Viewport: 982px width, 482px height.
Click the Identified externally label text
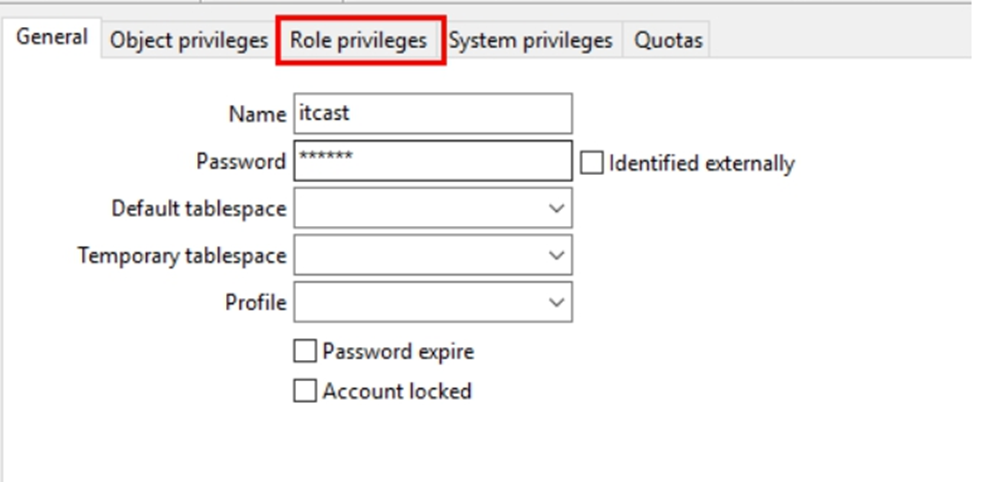coord(701,163)
